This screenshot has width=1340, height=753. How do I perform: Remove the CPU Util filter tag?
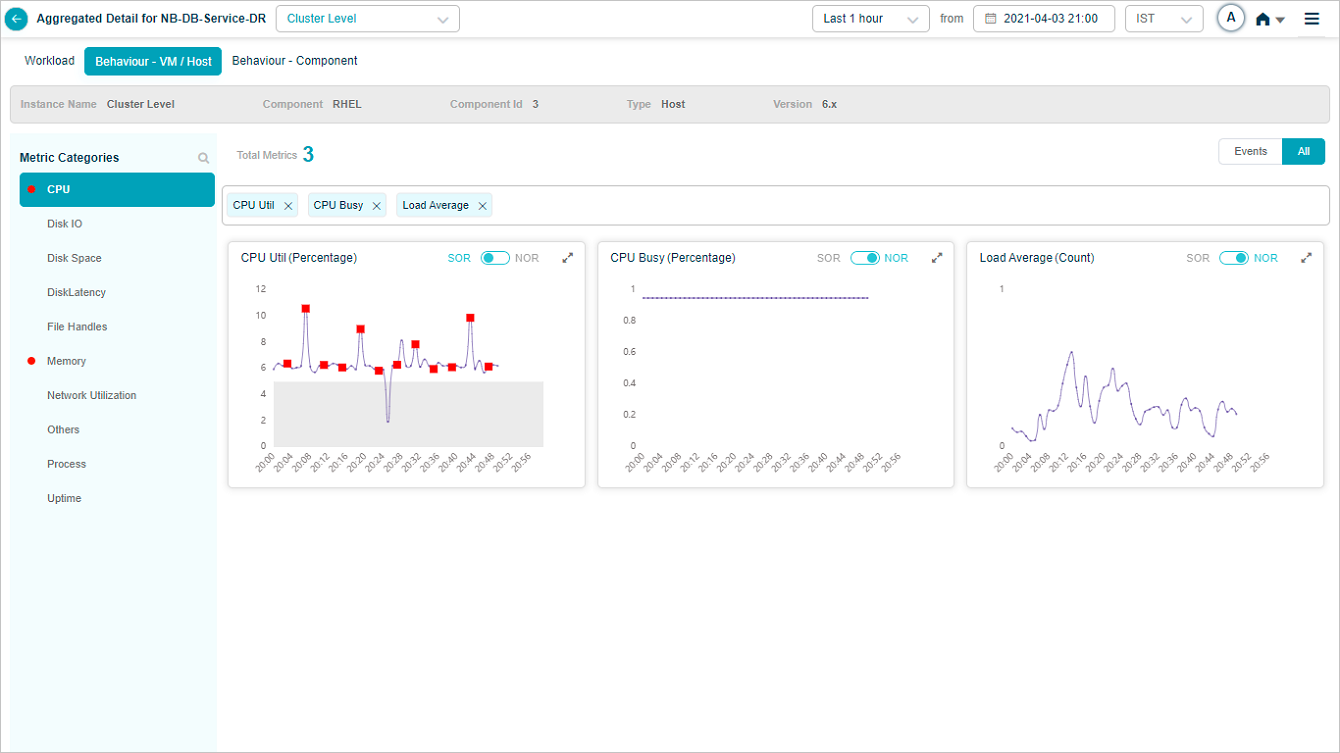click(x=289, y=206)
